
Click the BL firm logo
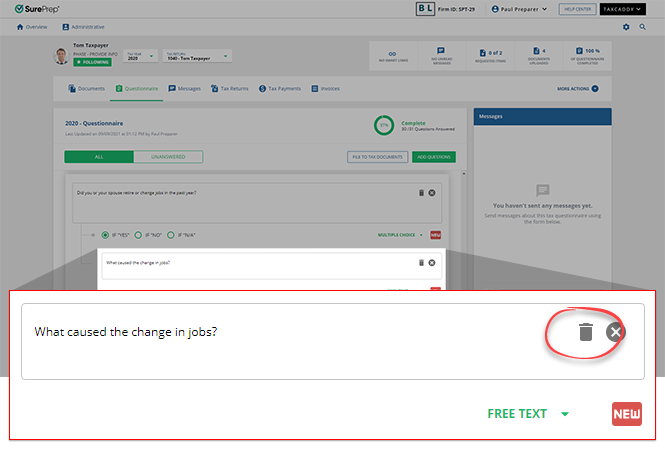425,9
